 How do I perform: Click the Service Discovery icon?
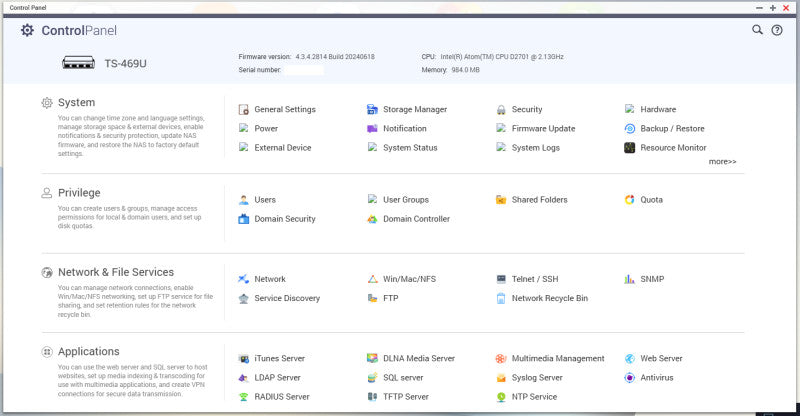click(x=243, y=298)
